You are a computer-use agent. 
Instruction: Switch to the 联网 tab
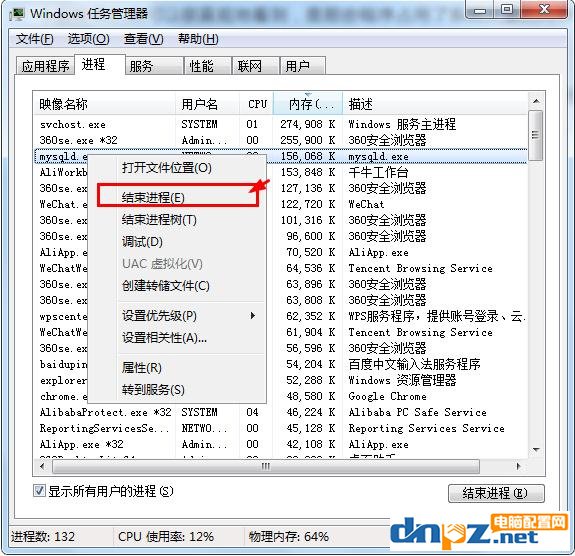(x=256, y=66)
